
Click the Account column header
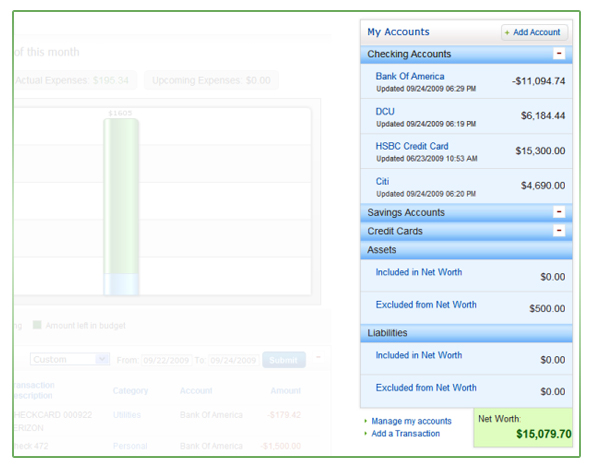[196, 391]
